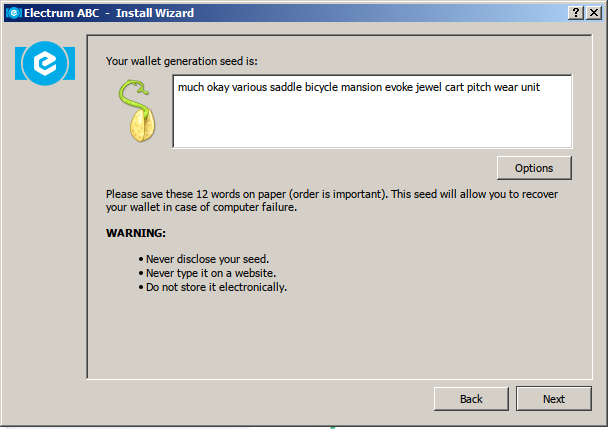Click the "Please save these 12 words" paragraph

(332, 201)
